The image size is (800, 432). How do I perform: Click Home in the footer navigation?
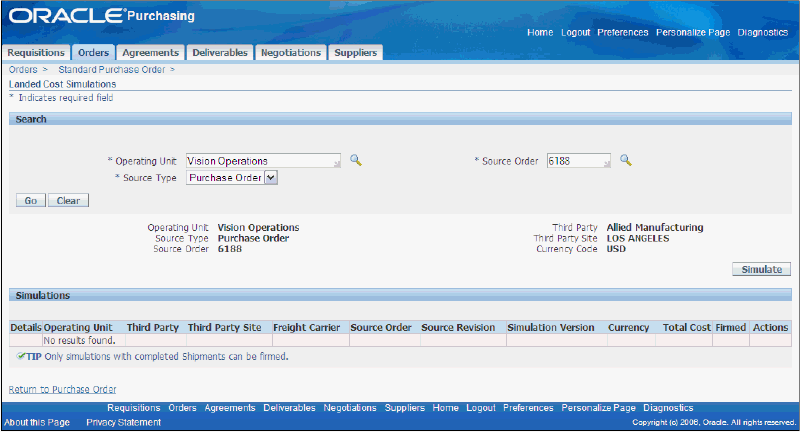[445, 408]
